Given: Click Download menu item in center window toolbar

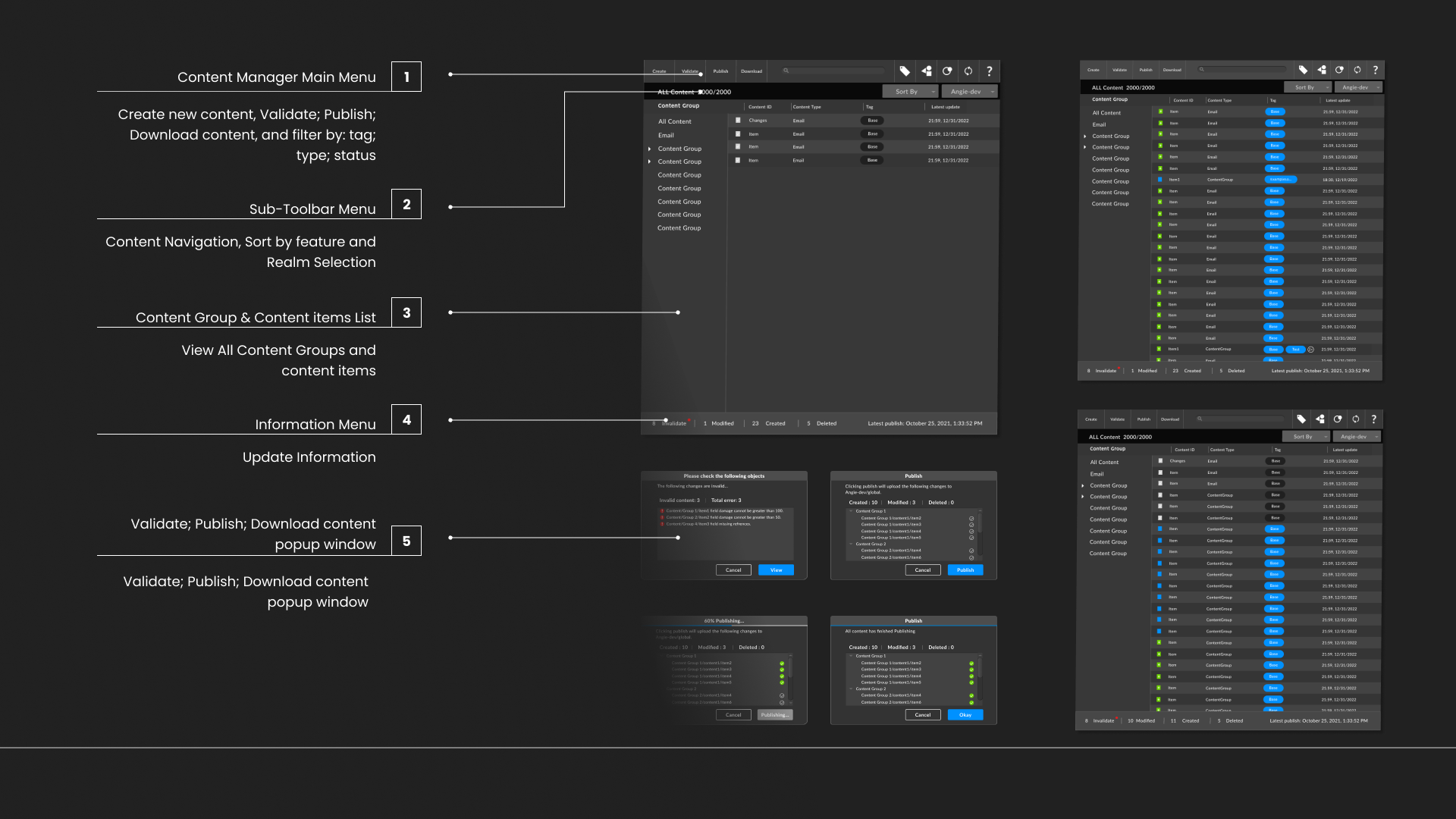Looking at the screenshot, I should pos(752,71).
